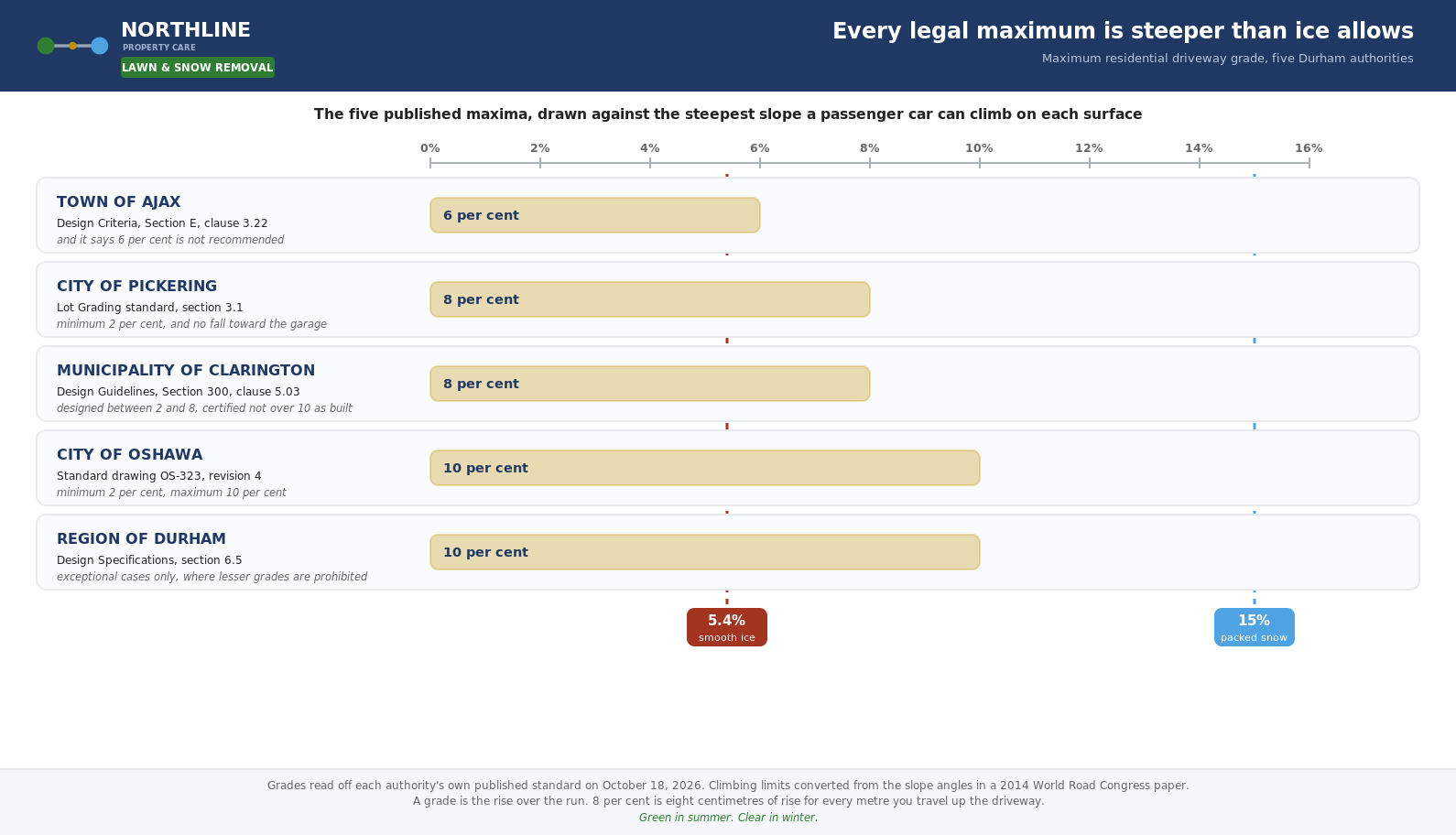Viewport: 1456px width, 835px height.
Task: Click the Town of Ajax heading
Action: (x=119, y=202)
